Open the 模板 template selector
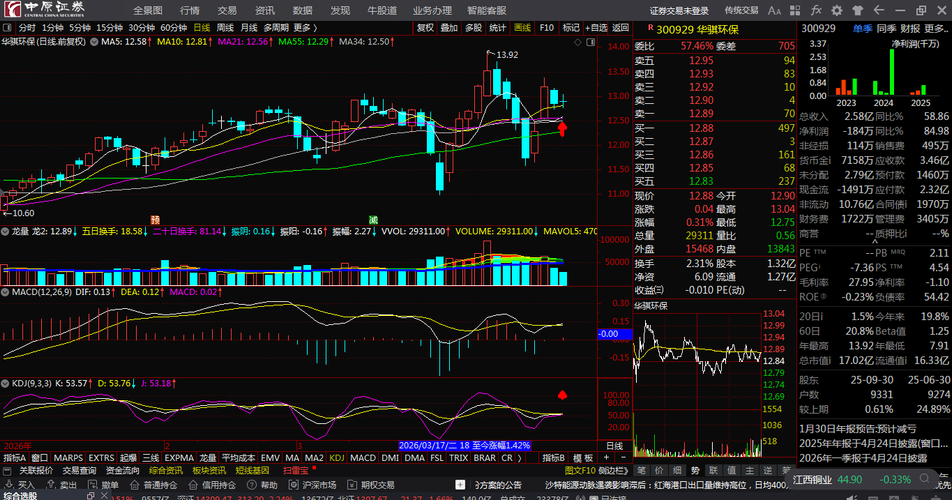The width and height of the screenshot is (952, 500). click(582, 458)
